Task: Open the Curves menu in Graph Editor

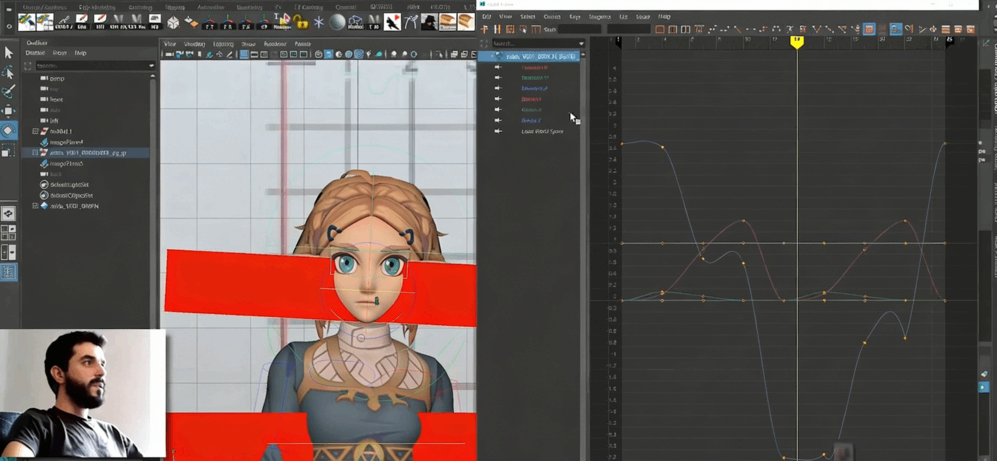Action: (x=552, y=17)
